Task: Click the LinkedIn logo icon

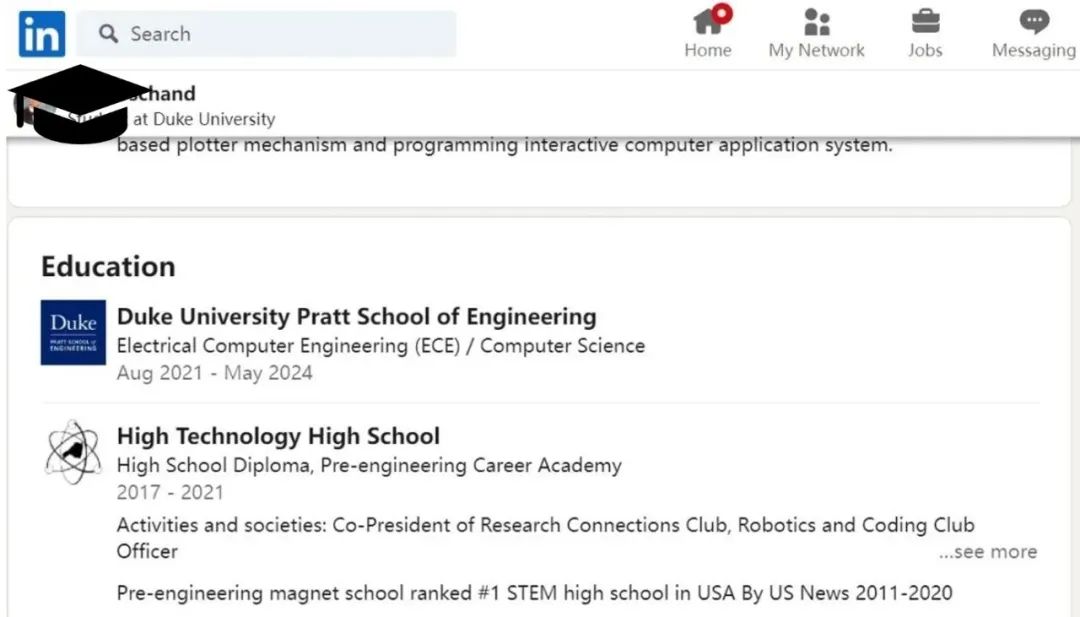Action: click(x=42, y=34)
